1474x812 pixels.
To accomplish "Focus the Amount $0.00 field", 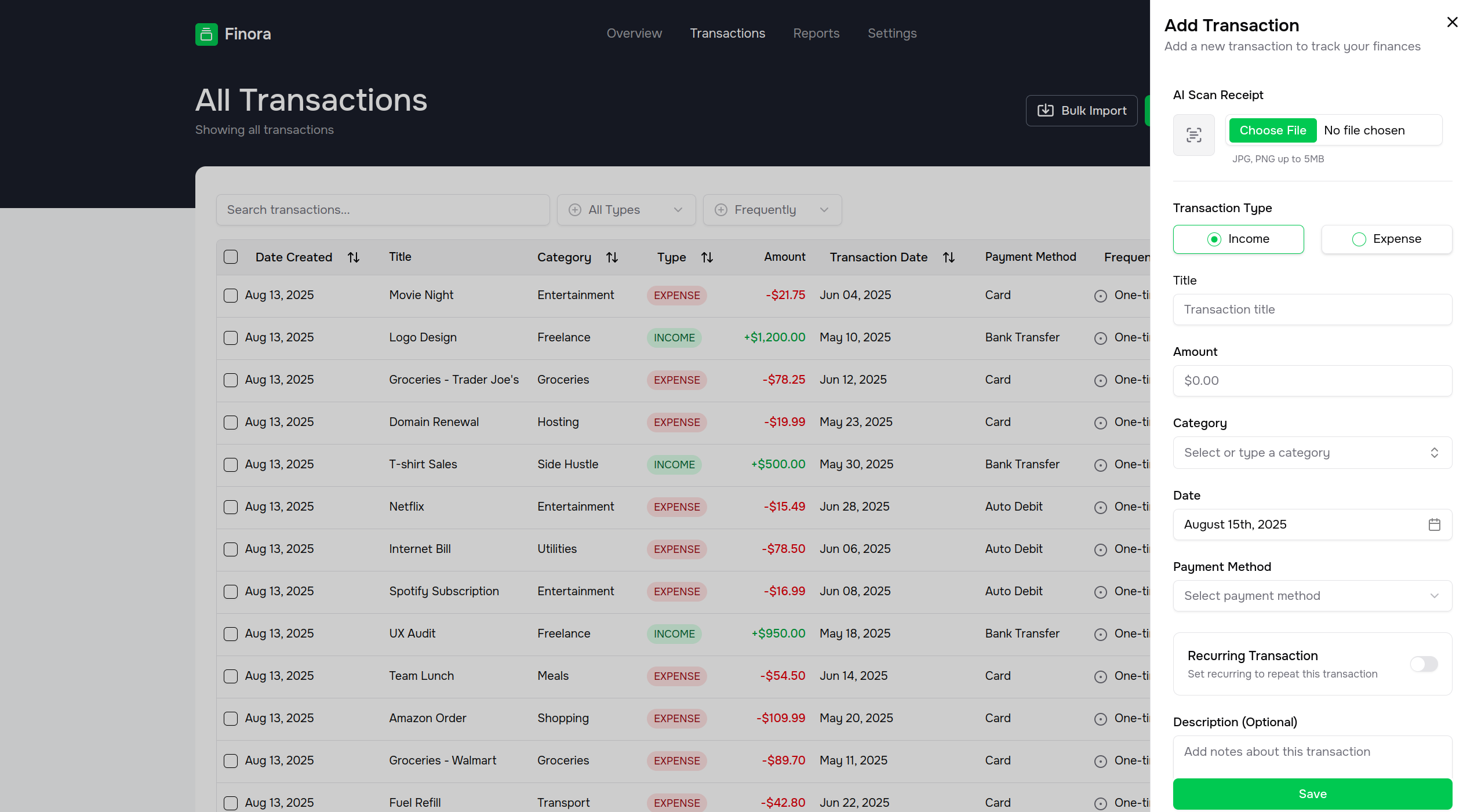I will 1312,381.
